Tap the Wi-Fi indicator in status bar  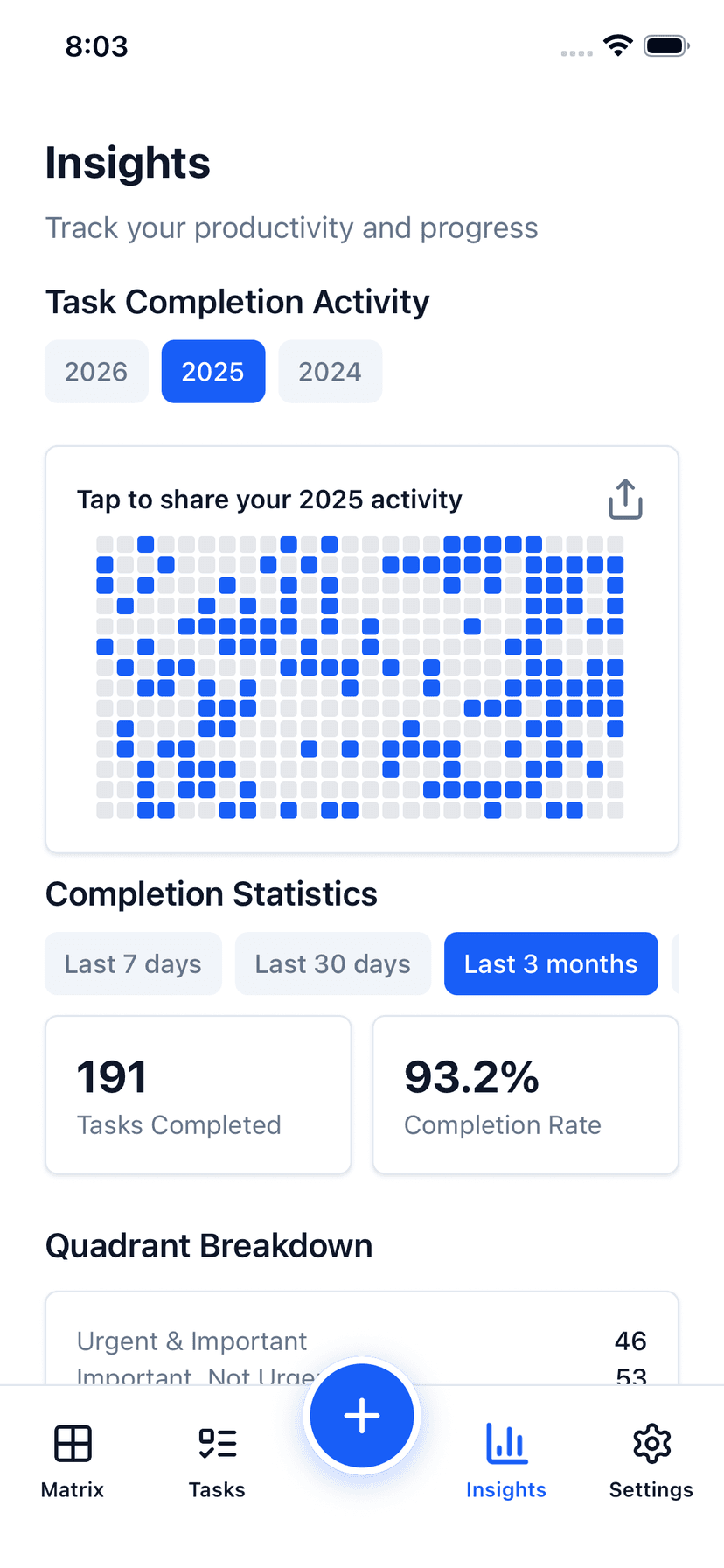[617, 46]
